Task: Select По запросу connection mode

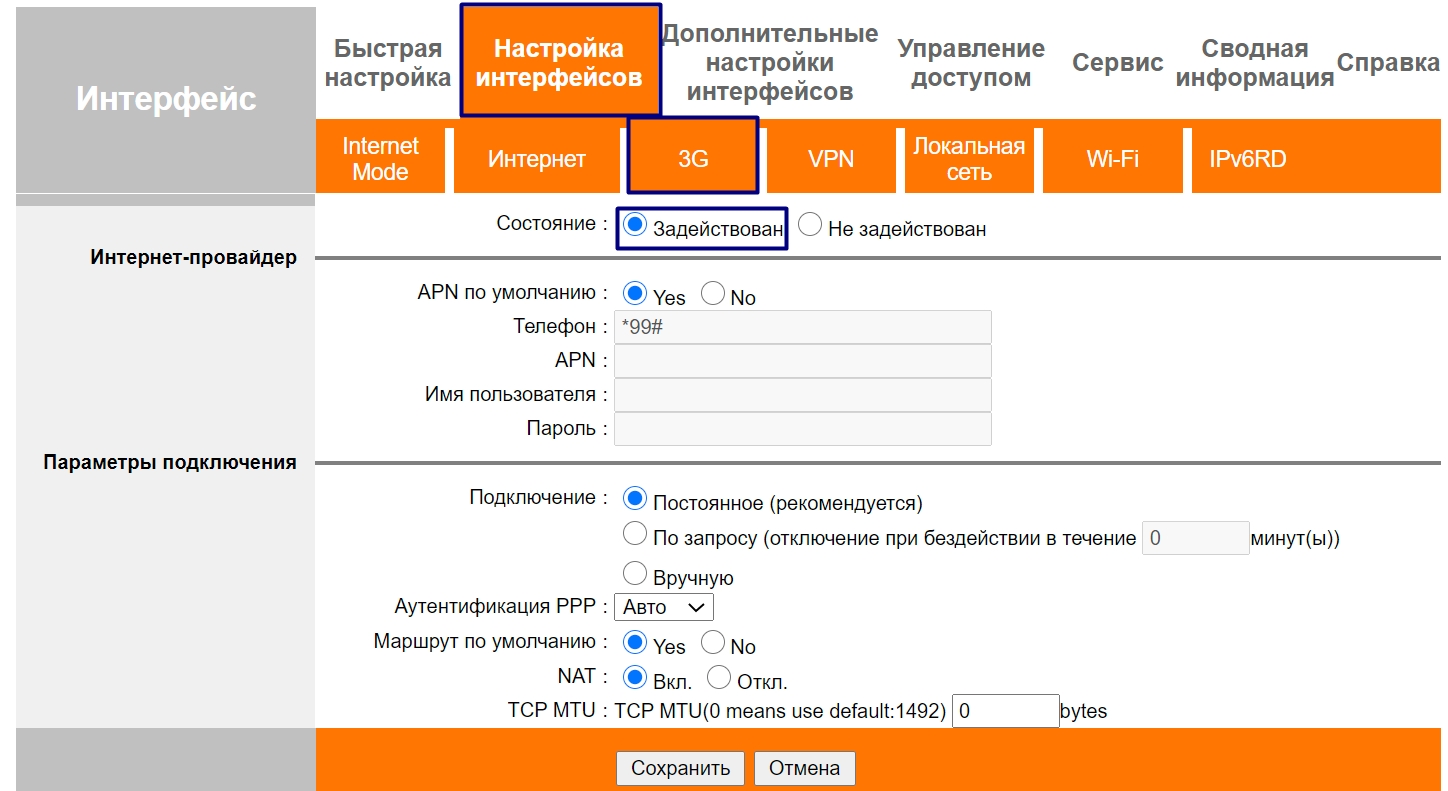Action: coord(634,533)
